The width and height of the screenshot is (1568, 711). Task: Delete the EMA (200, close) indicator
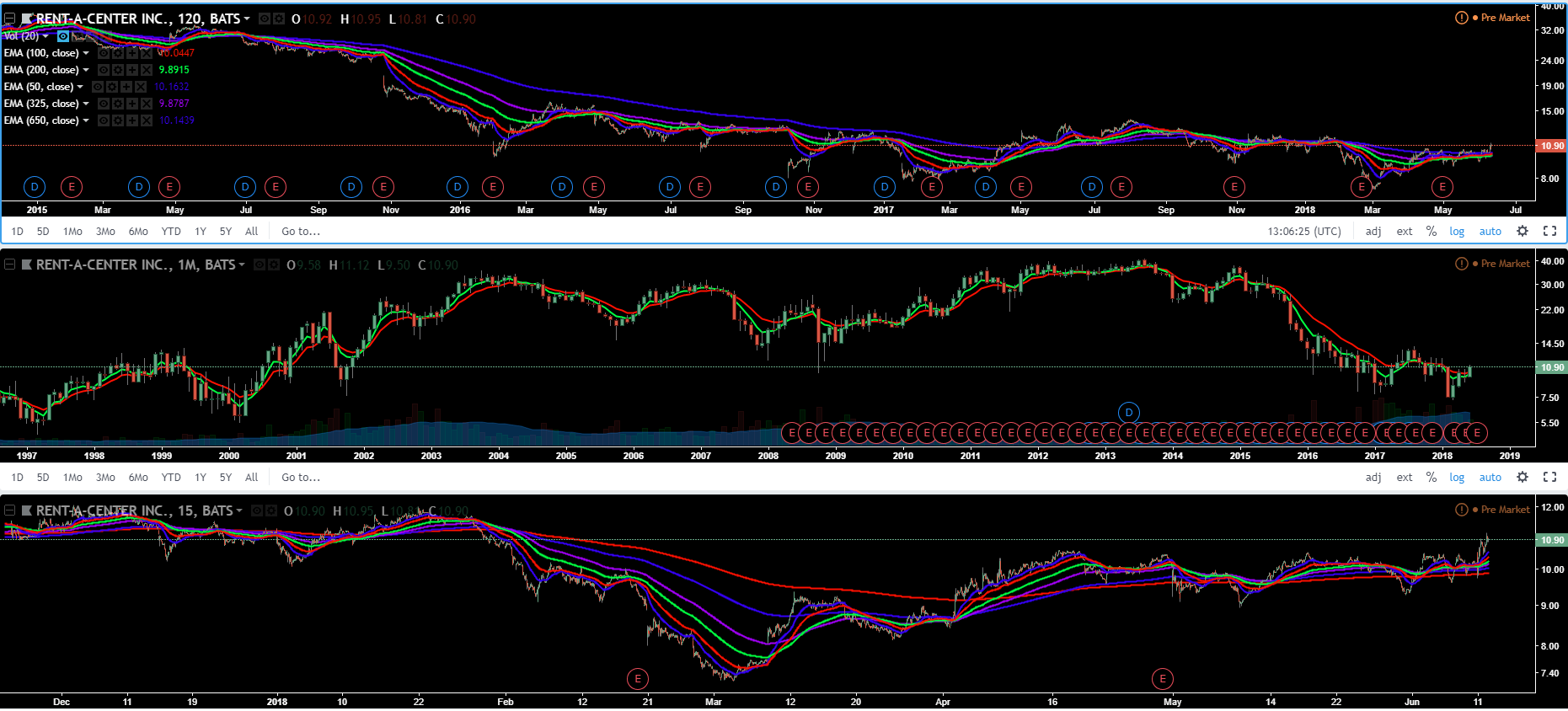pos(147,70)
